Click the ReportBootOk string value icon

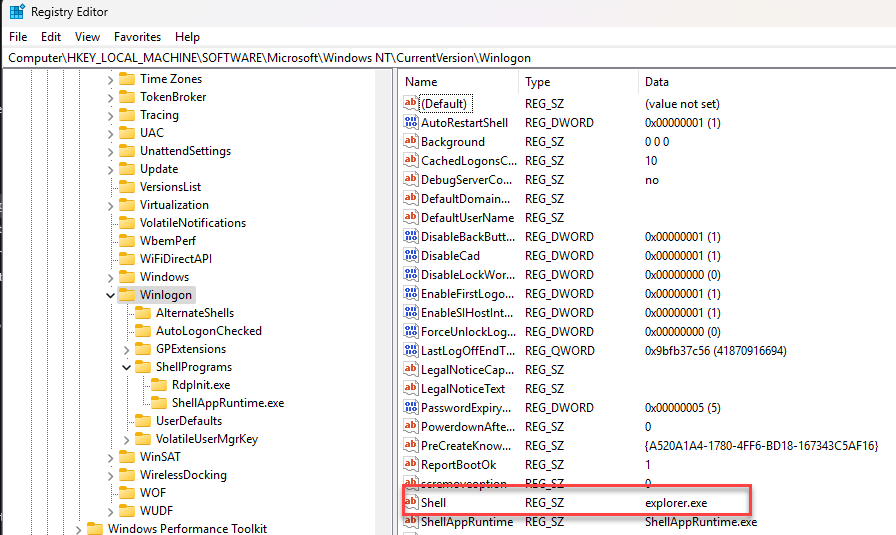click(410, 464)
